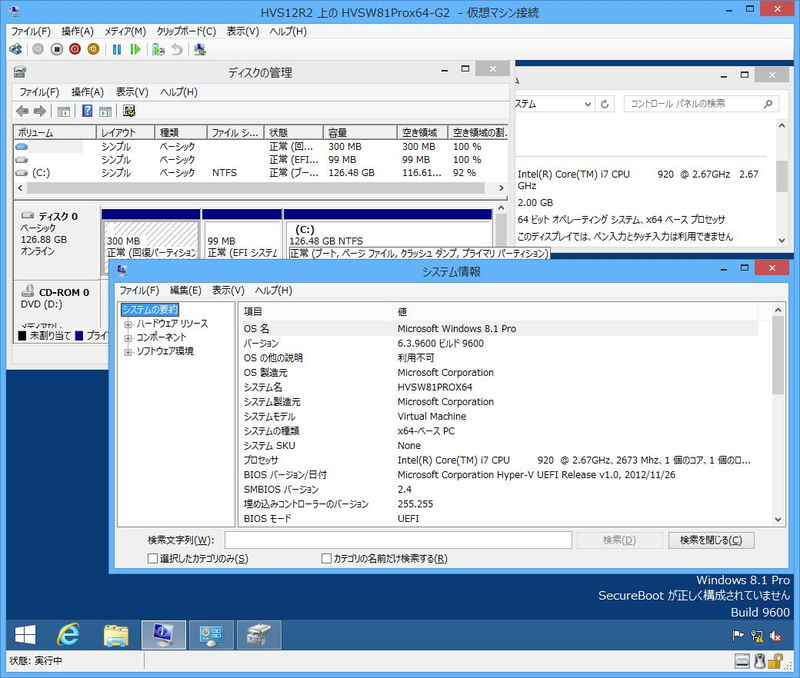Viewport: 800px width, 678px height.
Task: Click the keyboard icon in VM status bar
Action: 742,662
